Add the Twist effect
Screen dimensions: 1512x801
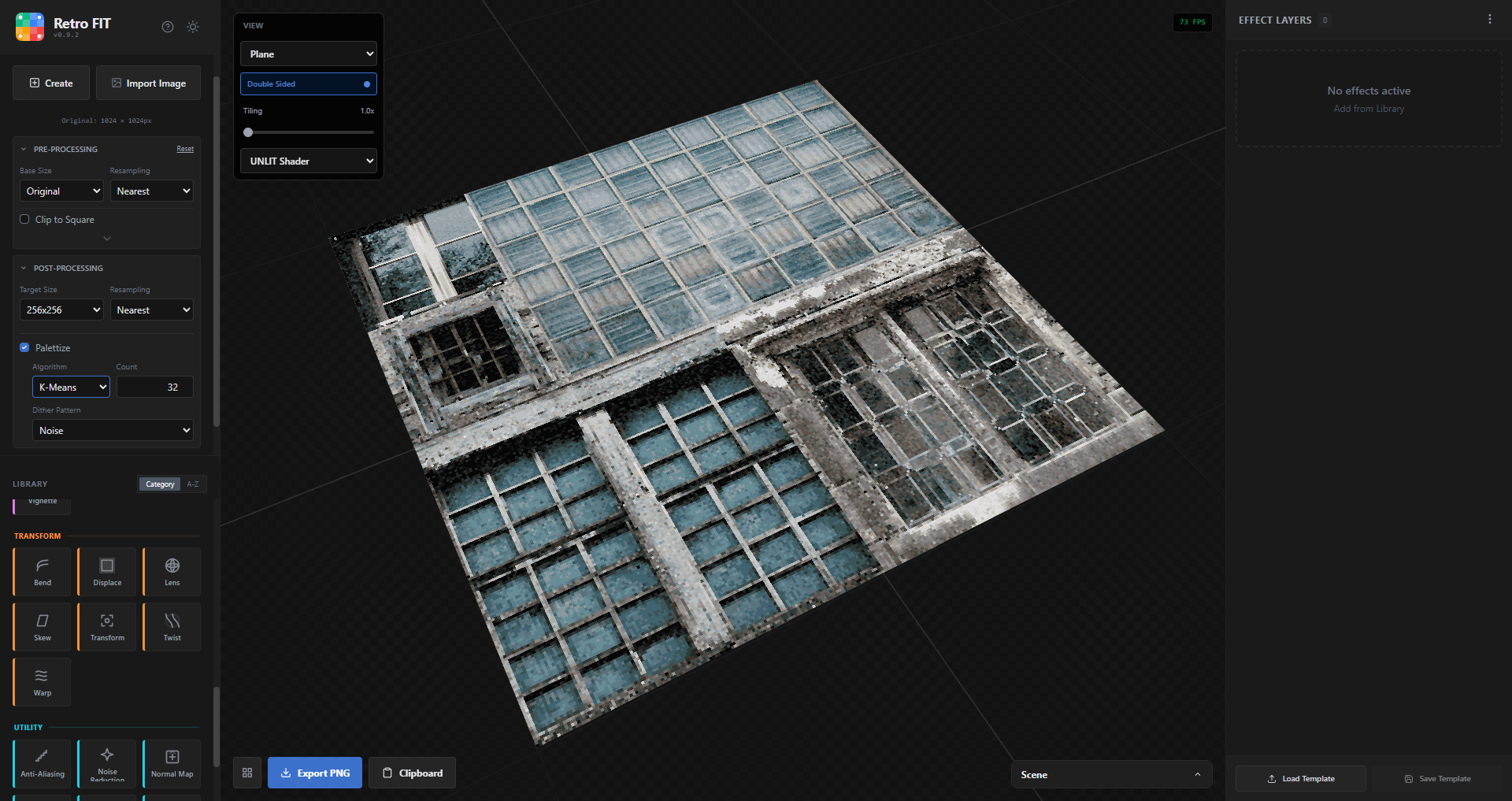172,627
